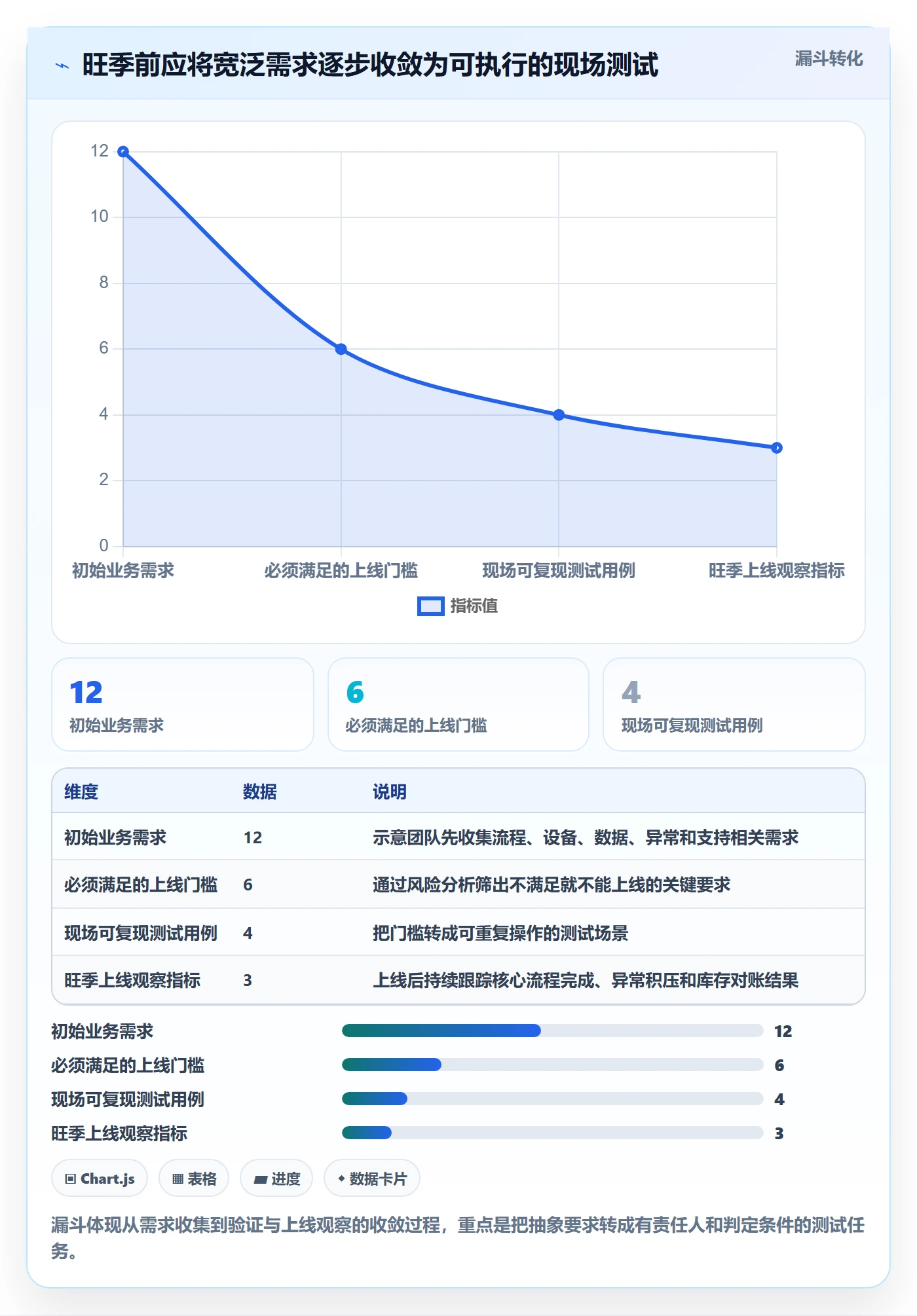The width and height of the screenshot is (917, 1316).
Task: Click the 维度 column header
Action: (81, 792)
